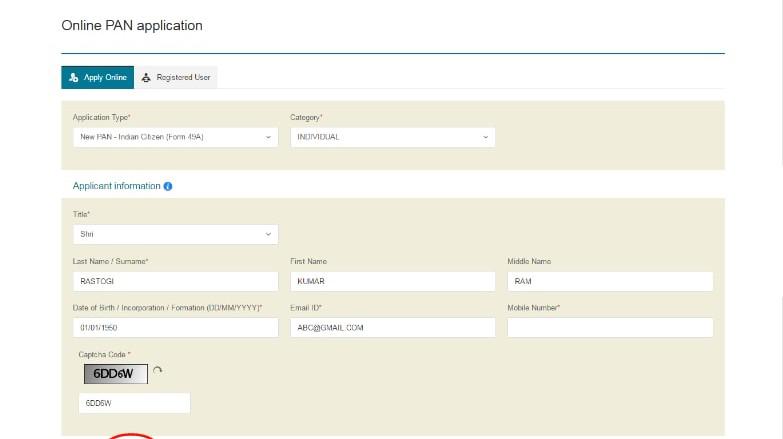Screen dimensions: 783x439
Task: Click the Applicant information heading text
Action: [x=116, y=186]
